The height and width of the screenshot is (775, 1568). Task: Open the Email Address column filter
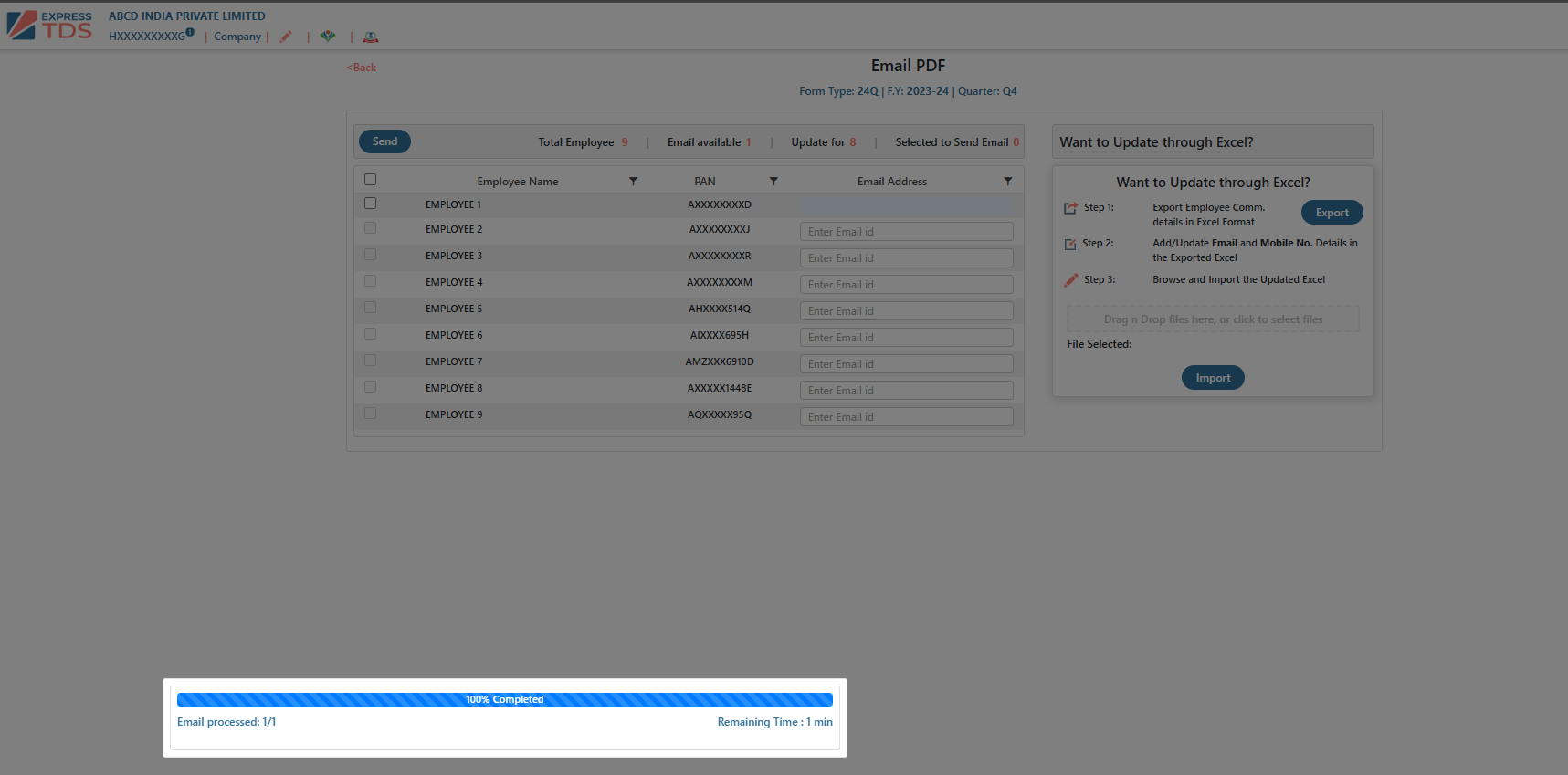(x=1008, y=182)
